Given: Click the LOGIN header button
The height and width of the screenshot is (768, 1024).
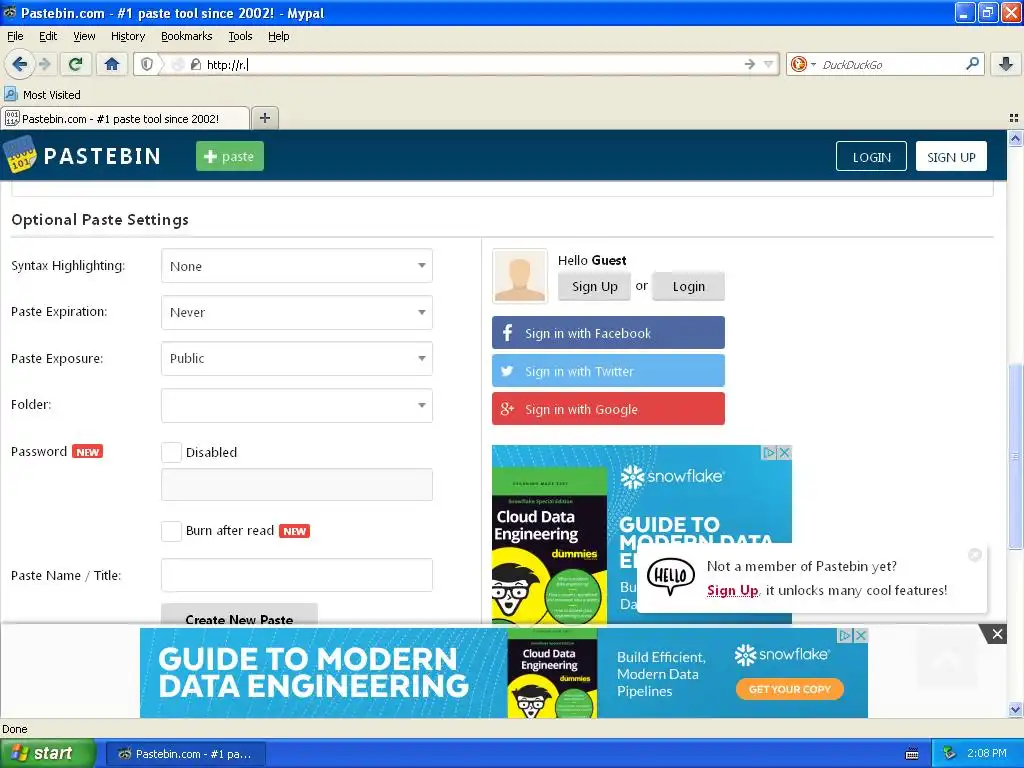Looking at the screenshot, I should pos(871,157).
